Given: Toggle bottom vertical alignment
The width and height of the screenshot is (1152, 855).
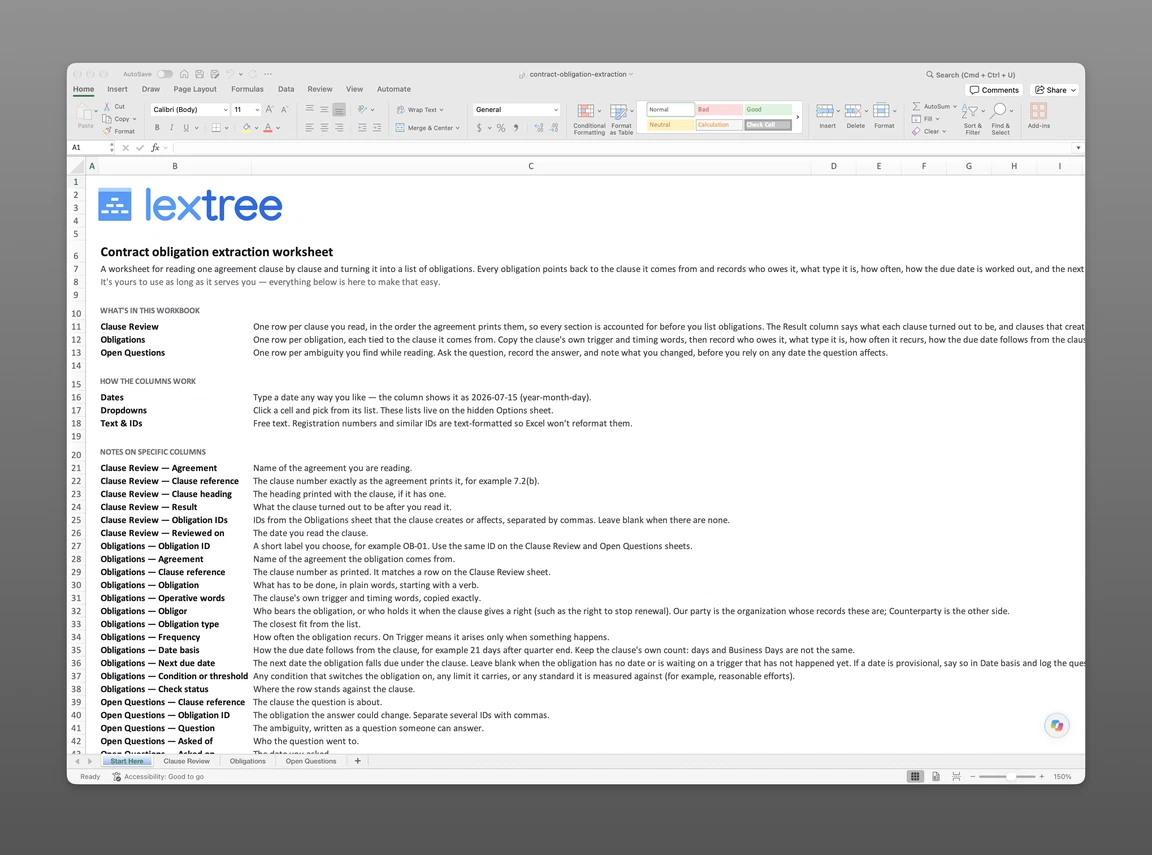Looking at the screenshot, I should tap(339, 109).
